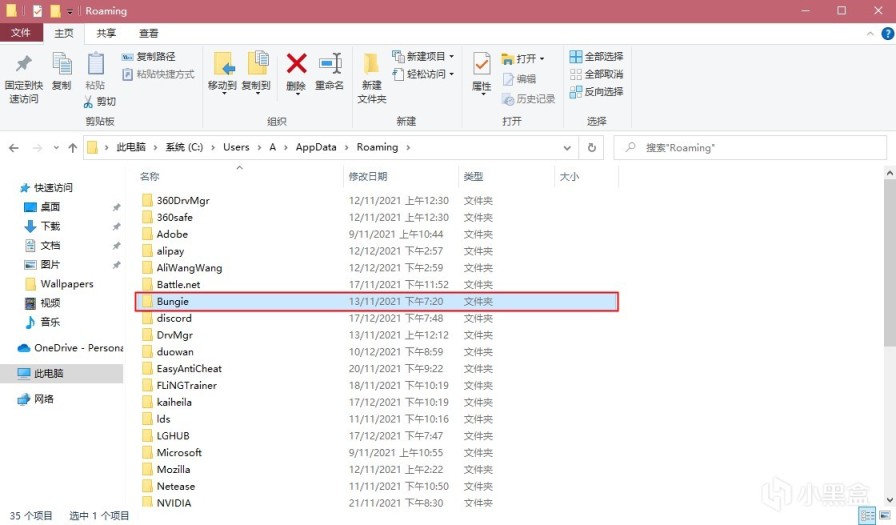Click the Copy (复制) ribbon icon
The height and width of the screenshot is (525, 896).
click(62, 64)
